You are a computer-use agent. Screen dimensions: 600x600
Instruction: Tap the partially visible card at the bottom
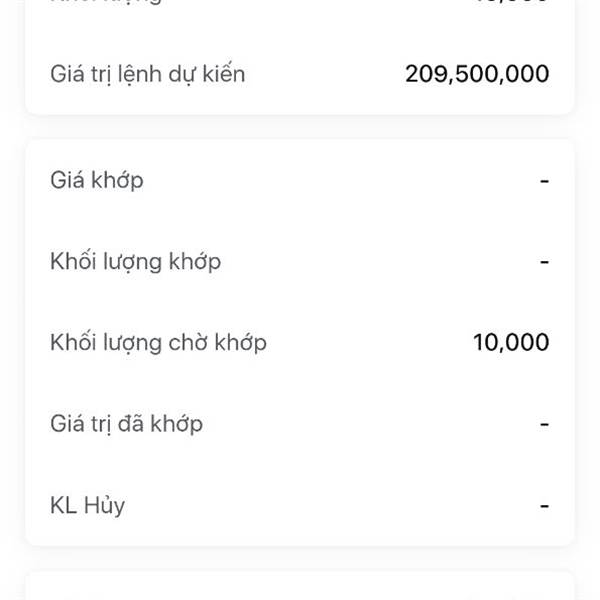tap(300, 585)
